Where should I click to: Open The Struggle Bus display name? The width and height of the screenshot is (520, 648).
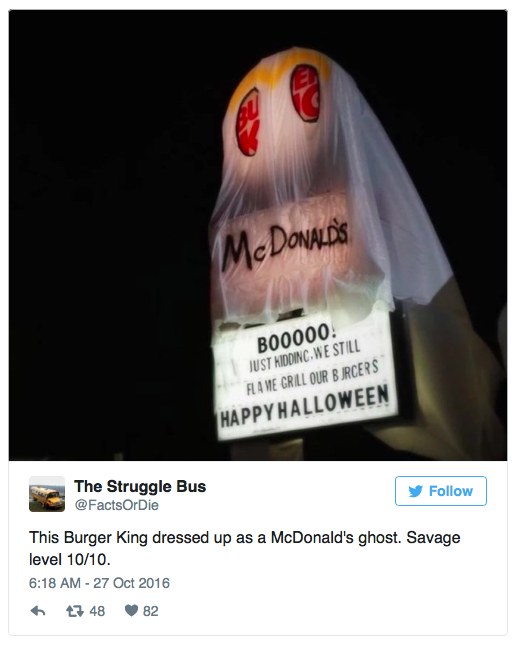[x=140, y=486]
